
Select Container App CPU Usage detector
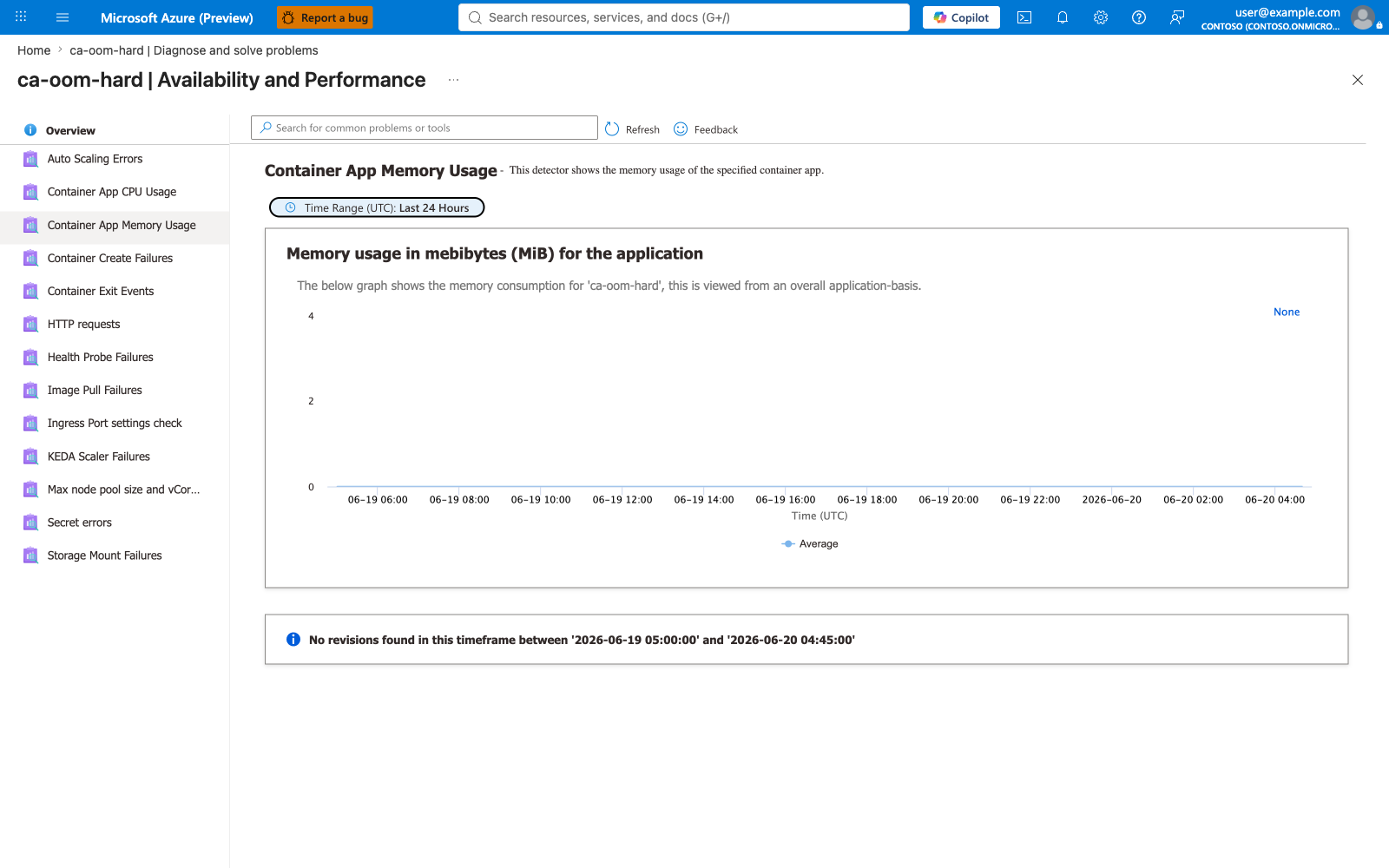115,192
